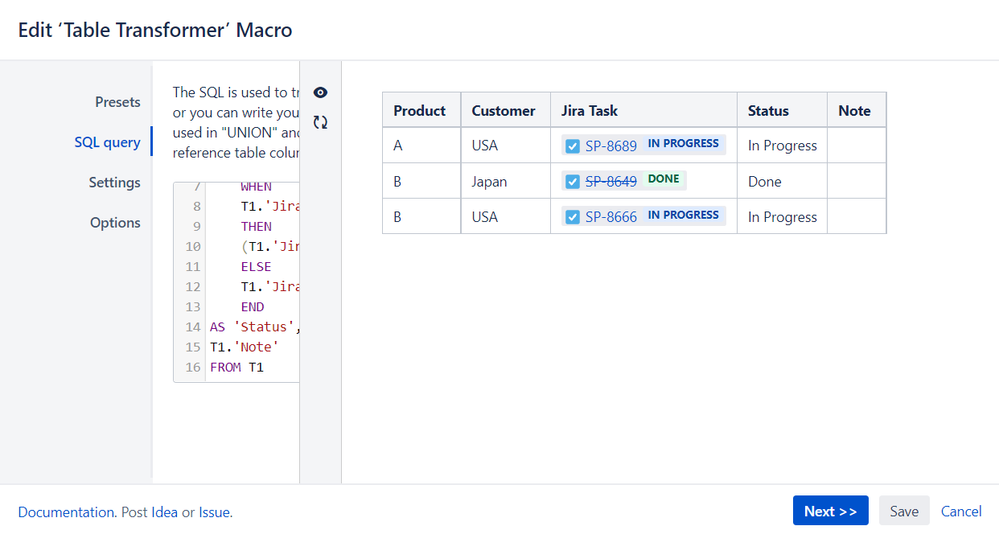The width and height of the screenshot is (999, 534).
Task: Cancel the macro editing
Action: pos(961,511)
